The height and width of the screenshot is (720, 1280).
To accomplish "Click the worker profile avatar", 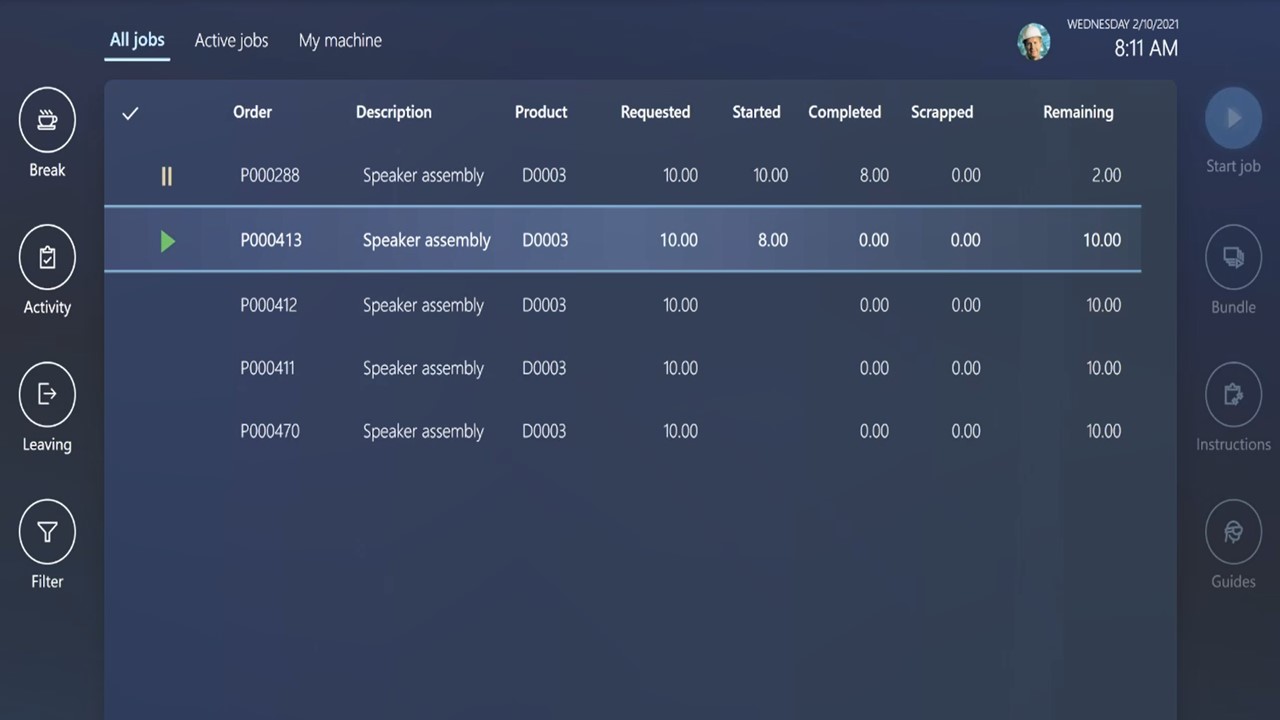I will pos(1034,41).
